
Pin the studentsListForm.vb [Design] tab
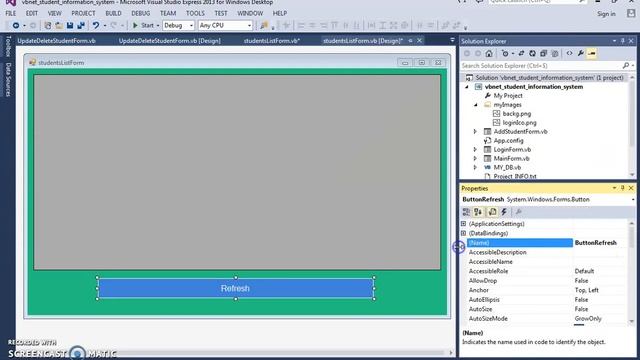click(410, 40)
